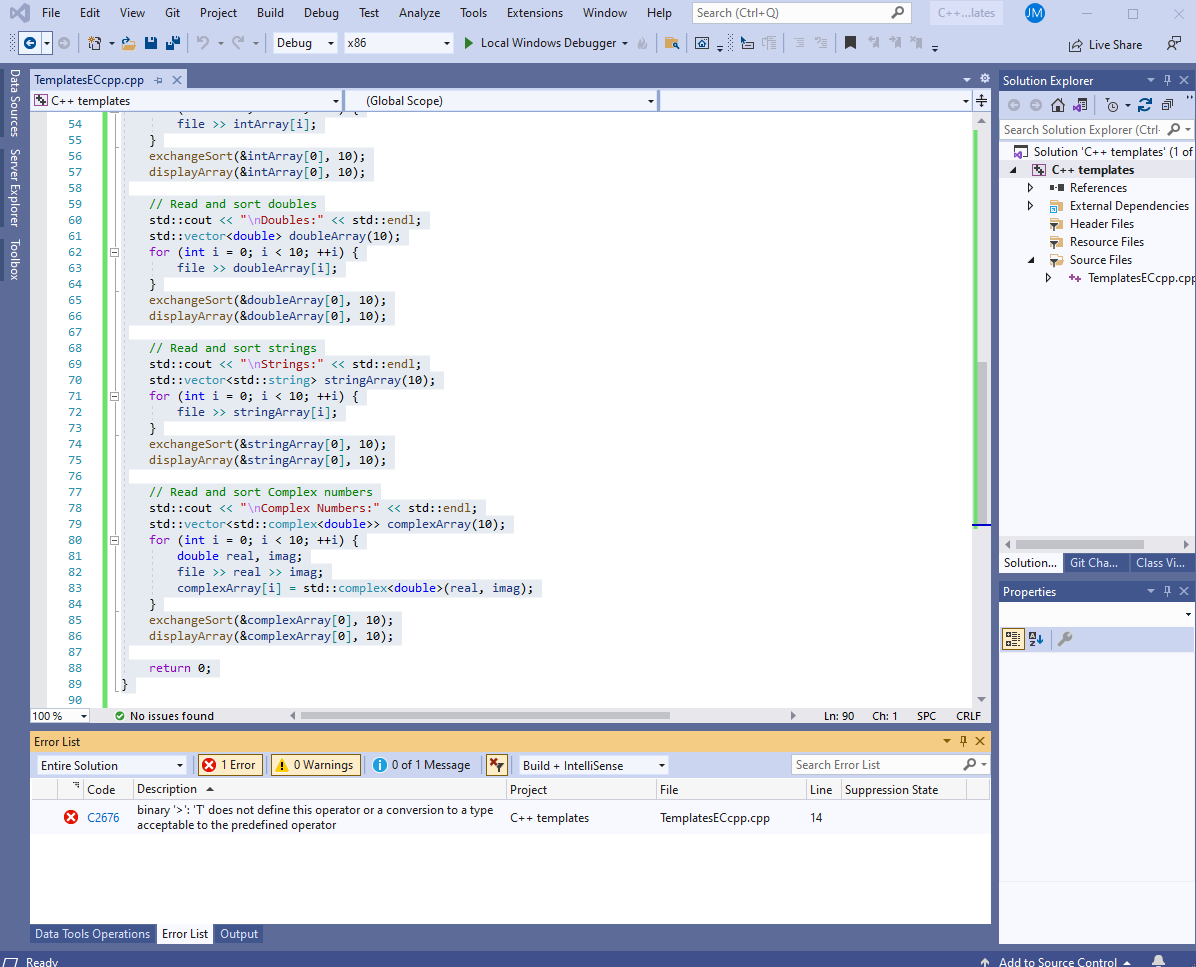Switch to the Output tab
Viewport: 1196px width, 967px height.
(x=238, y=933)
